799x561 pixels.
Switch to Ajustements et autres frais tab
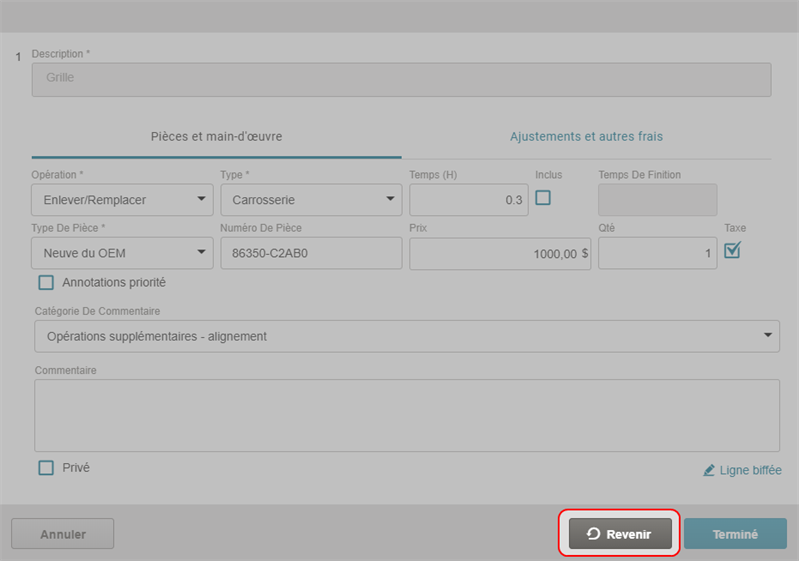[586, 136]
